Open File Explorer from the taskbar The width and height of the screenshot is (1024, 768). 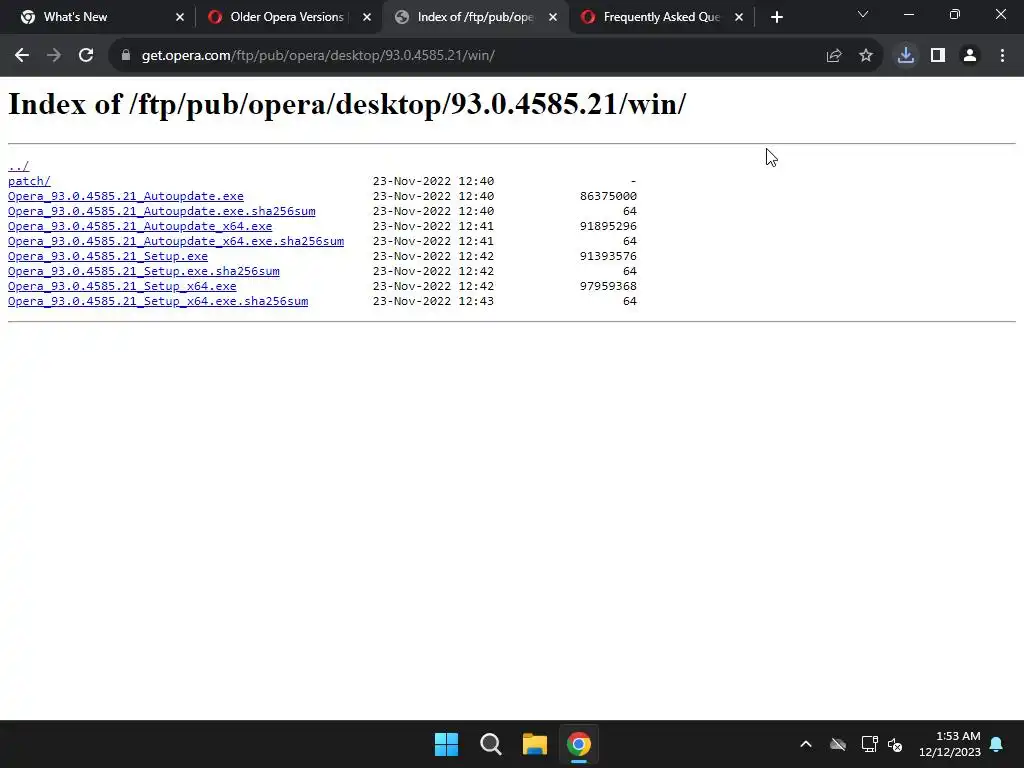(535, 744)
